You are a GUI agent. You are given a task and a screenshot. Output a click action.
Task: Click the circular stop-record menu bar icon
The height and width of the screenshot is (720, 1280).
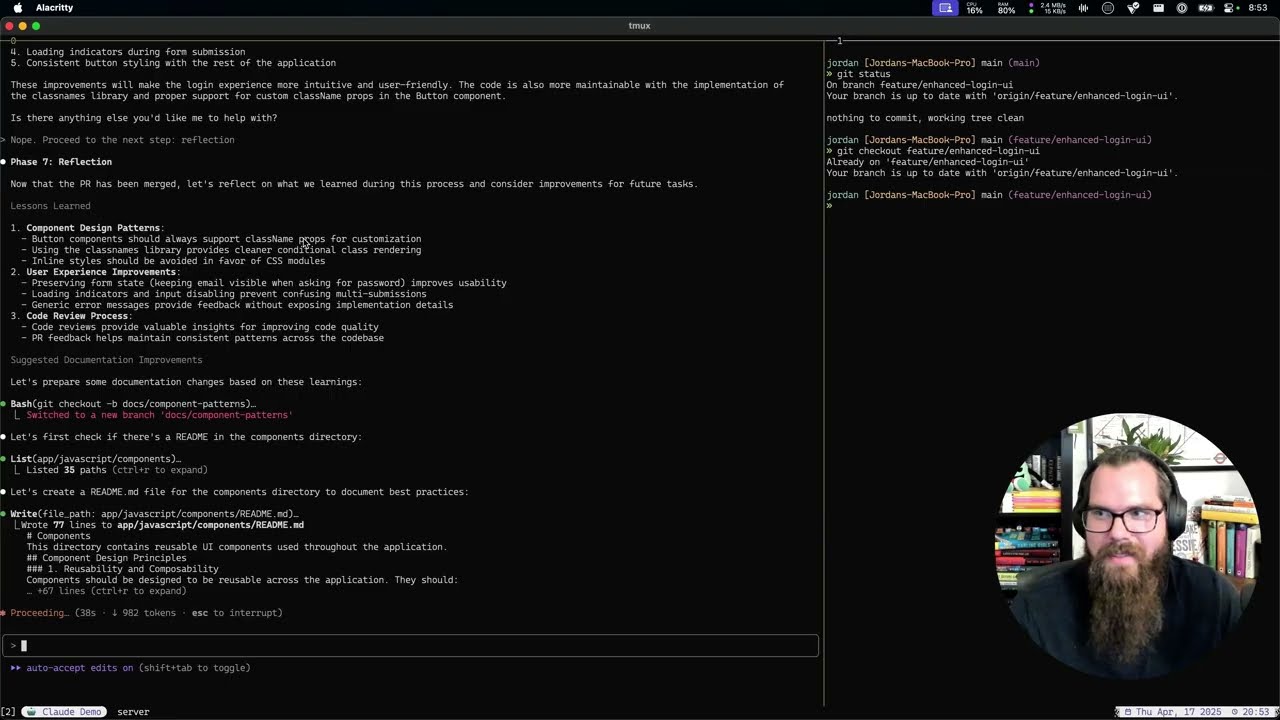1108,8
